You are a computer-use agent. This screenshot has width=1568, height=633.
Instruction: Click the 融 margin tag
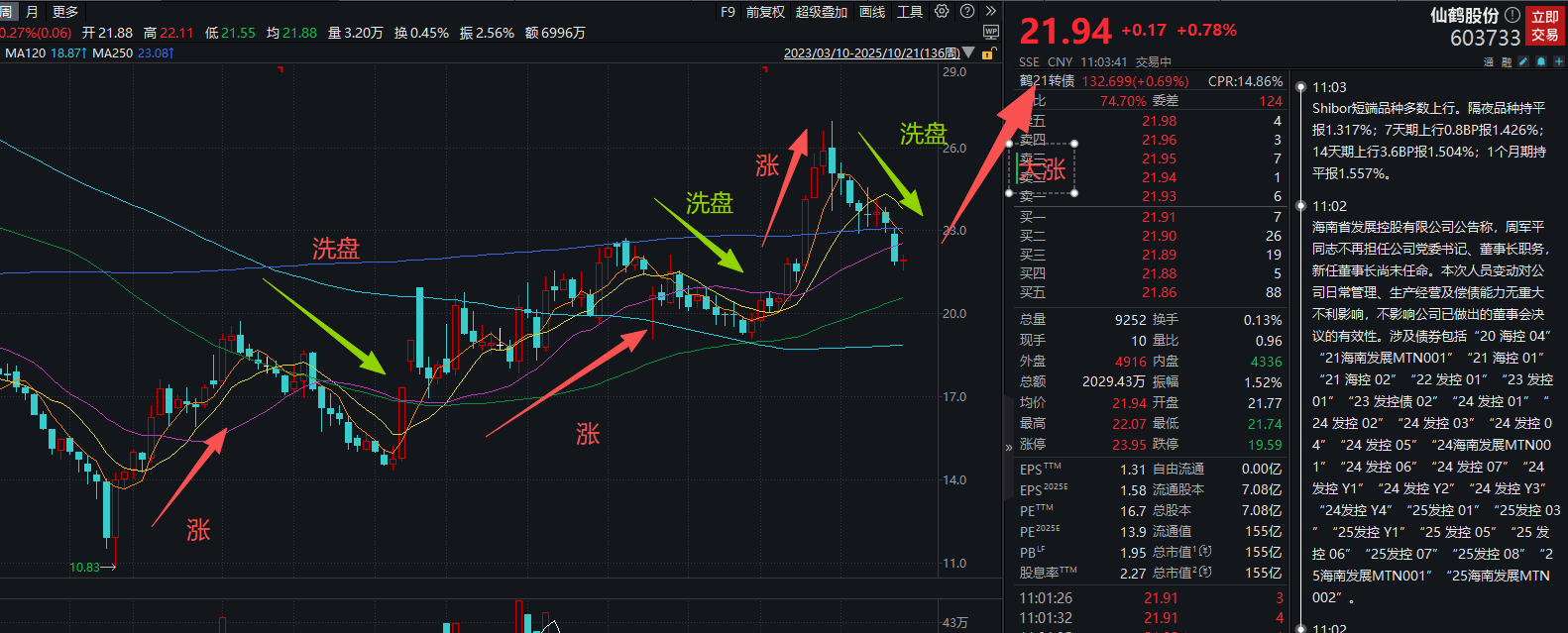click(1506, 61)
